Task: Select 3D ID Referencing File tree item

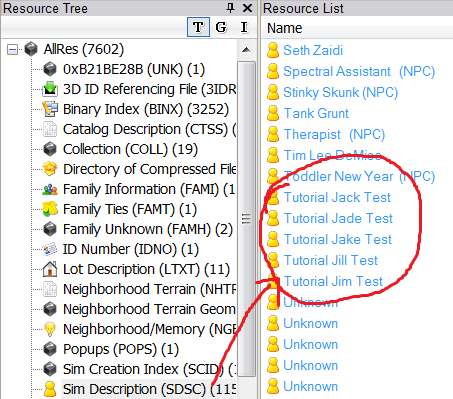Action: point(149,89)
